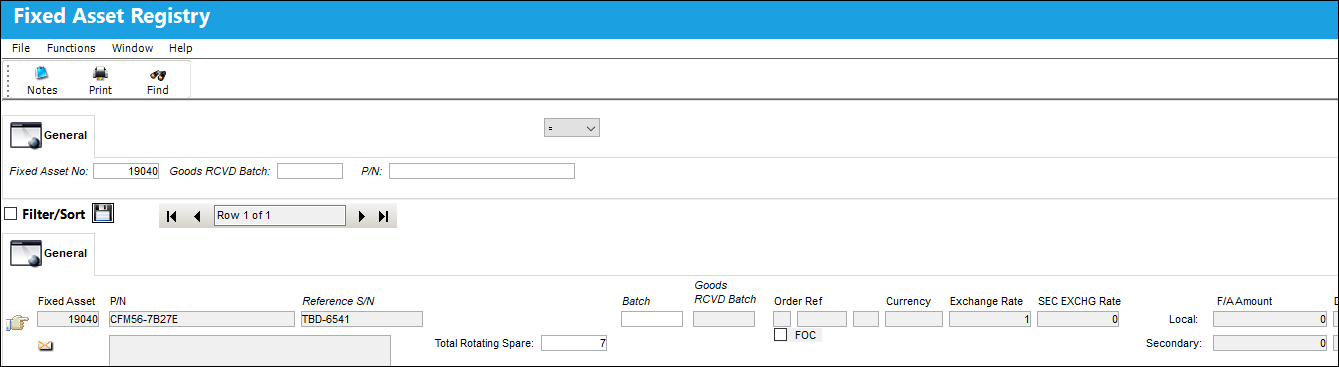The height and width of the screenshot is (367, 1339).
Task: Click the SEC EXCHG Rate field
Action: 1079,320
